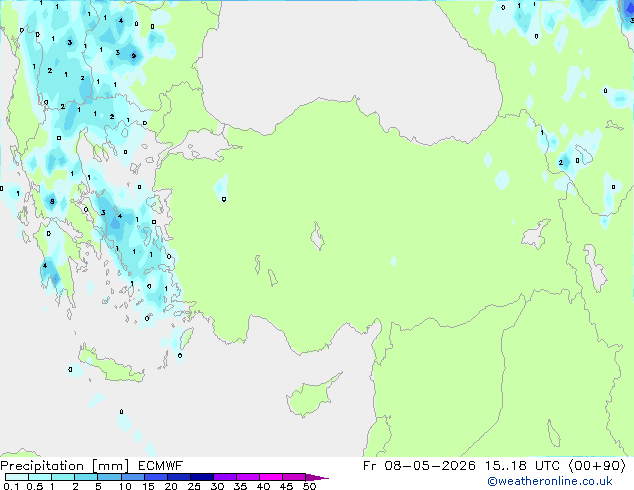This screenshot has height=490, width=634.
Task: Click the '15' legend scale label
Action: [148, 486]
